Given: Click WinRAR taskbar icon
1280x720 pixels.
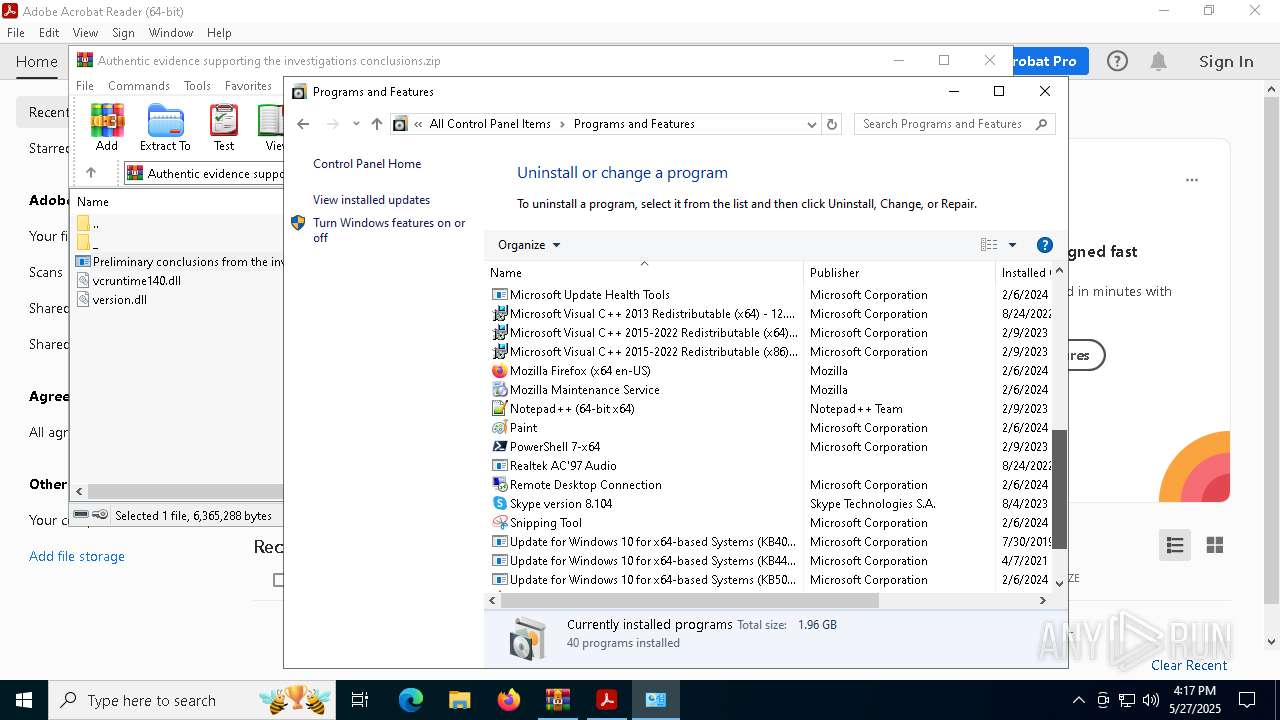Looking at the screenshot, I should tap(557, 700).
